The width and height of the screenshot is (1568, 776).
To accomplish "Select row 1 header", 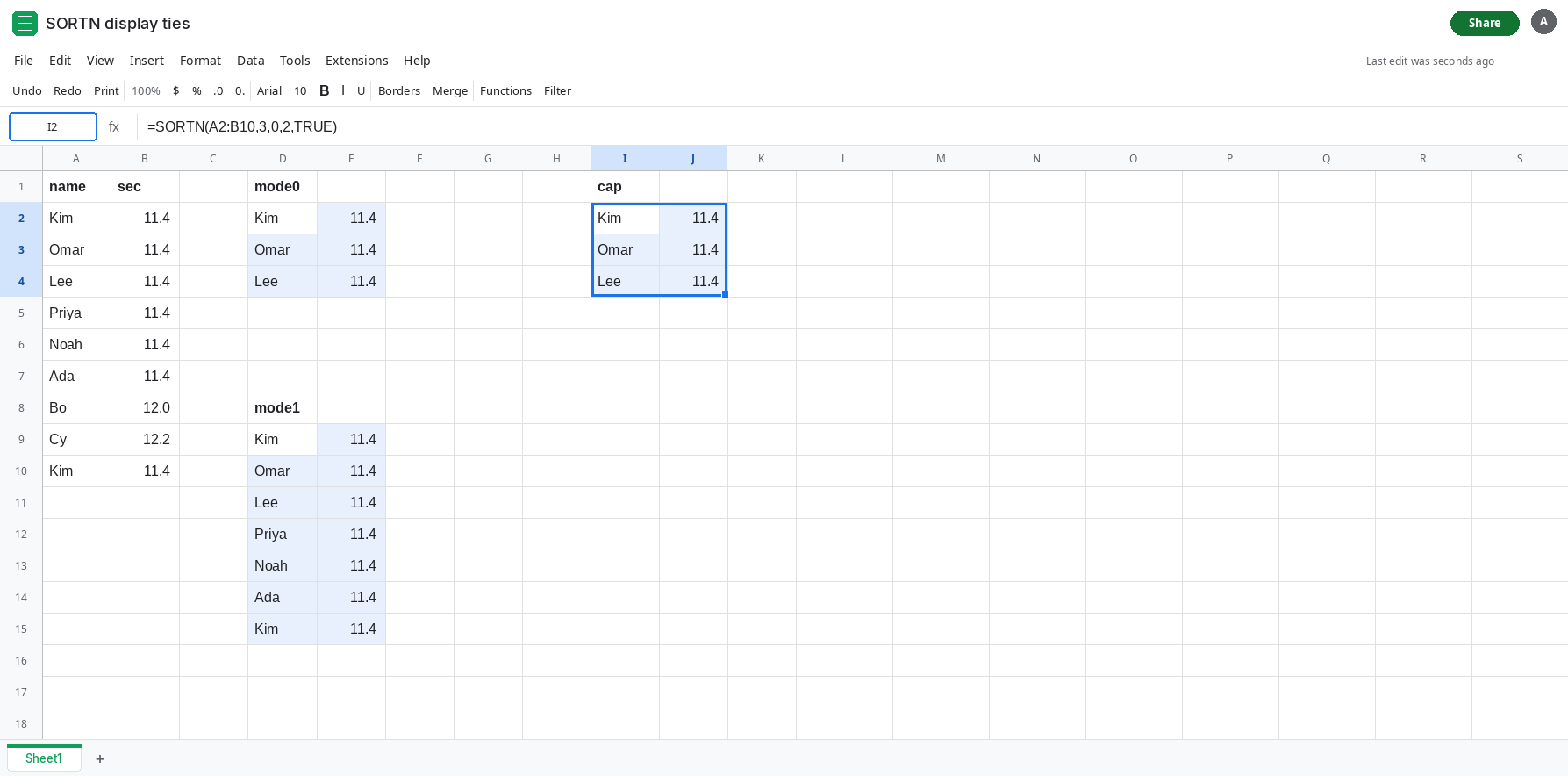I will pyautogui.click(x=21, y=187).
